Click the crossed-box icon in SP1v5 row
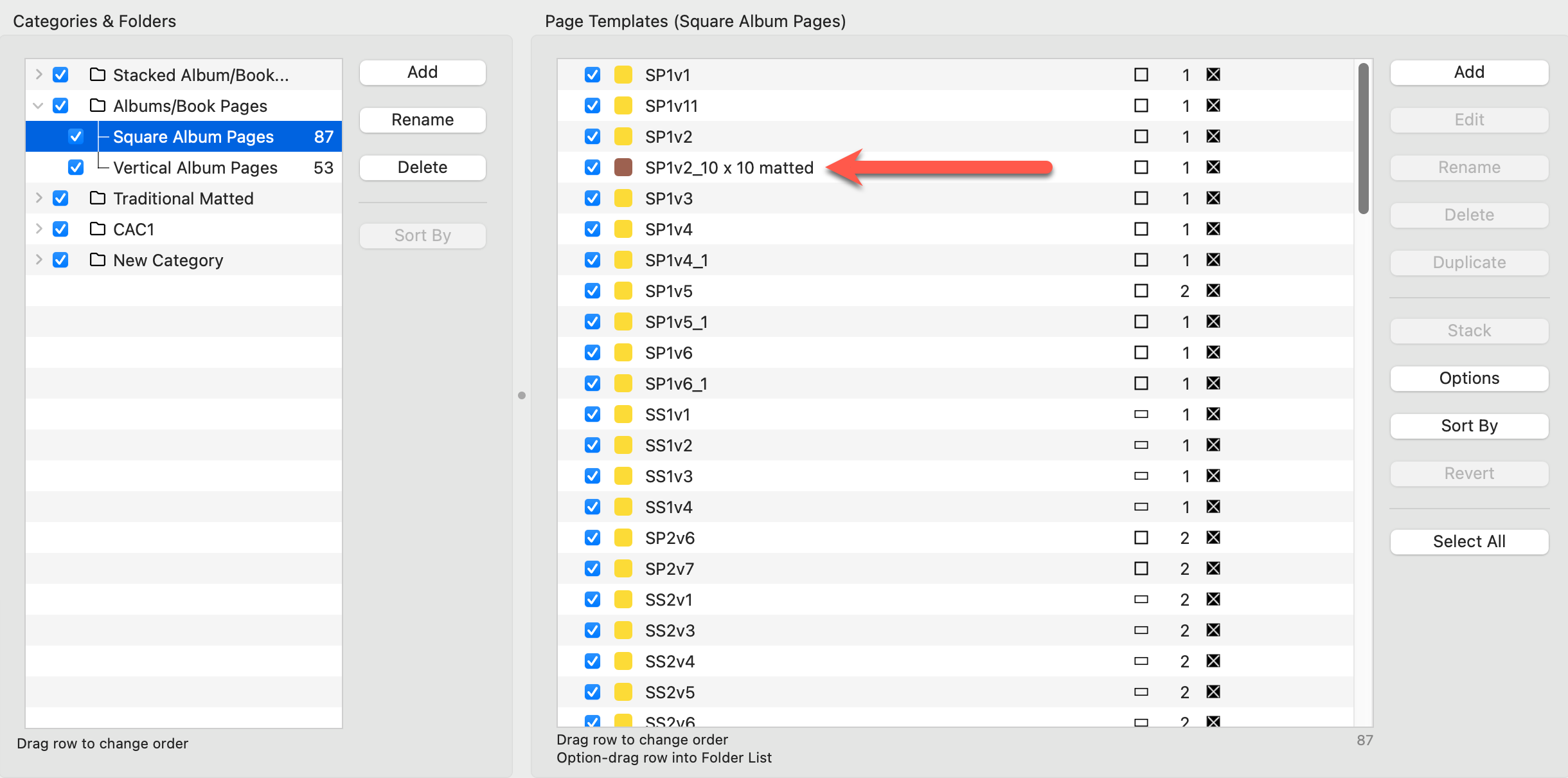Screen dimensions: 1568x778 pos(1213,291)
